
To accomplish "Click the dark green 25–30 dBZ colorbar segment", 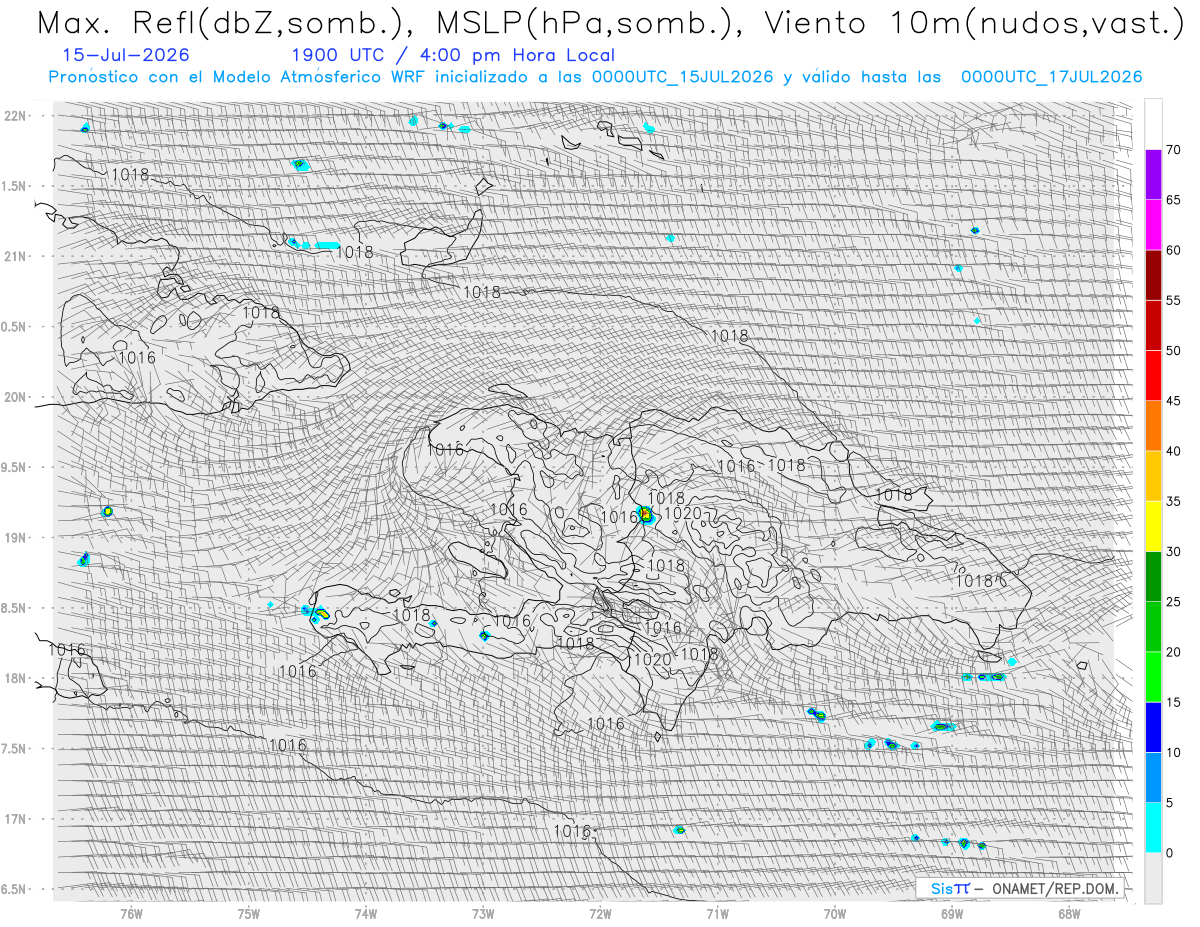I will coord(1153,576).
